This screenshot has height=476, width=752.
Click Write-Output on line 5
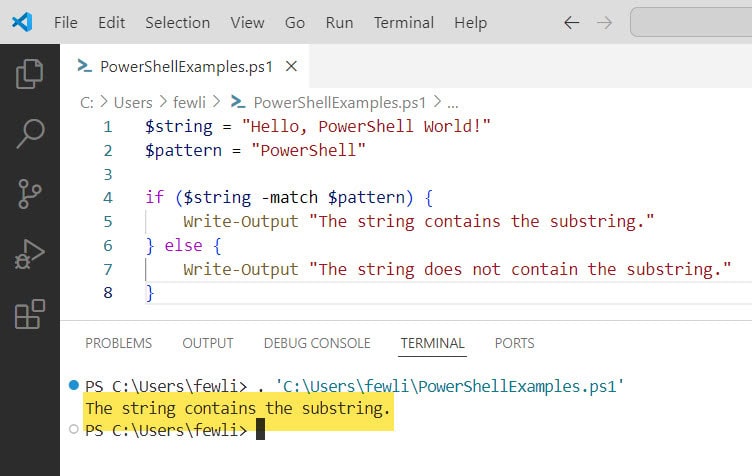coord(241,221)
